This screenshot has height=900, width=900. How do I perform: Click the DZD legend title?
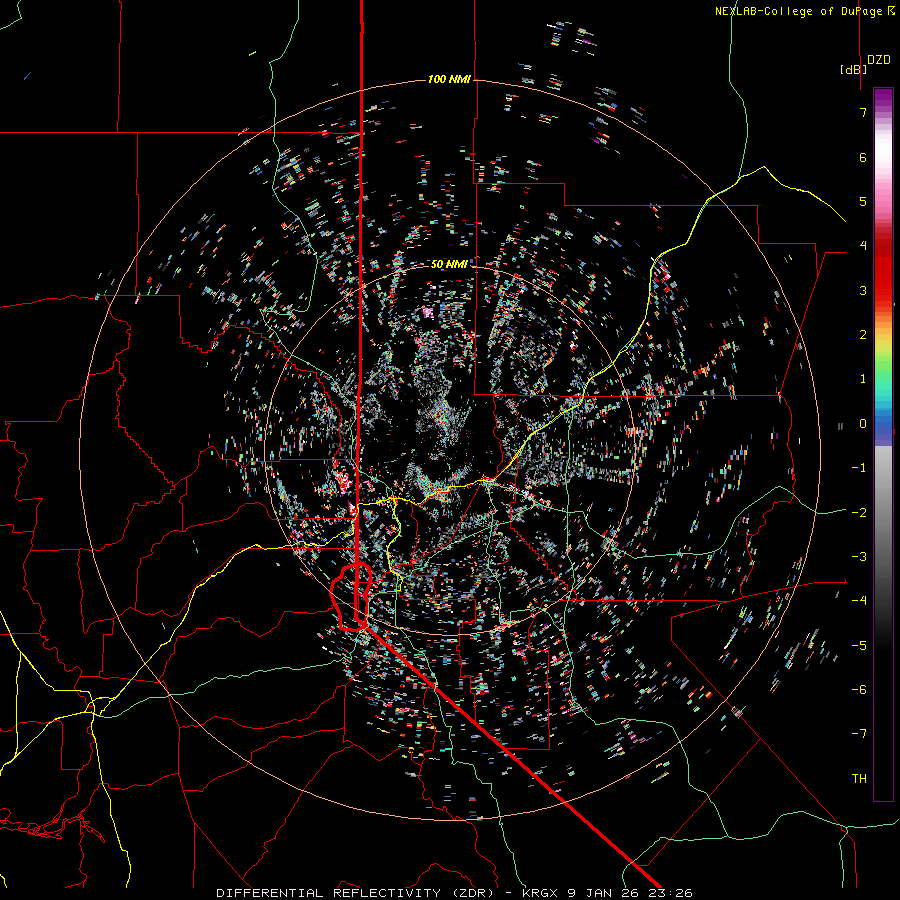pyautogui.click(x=879, y=60)
